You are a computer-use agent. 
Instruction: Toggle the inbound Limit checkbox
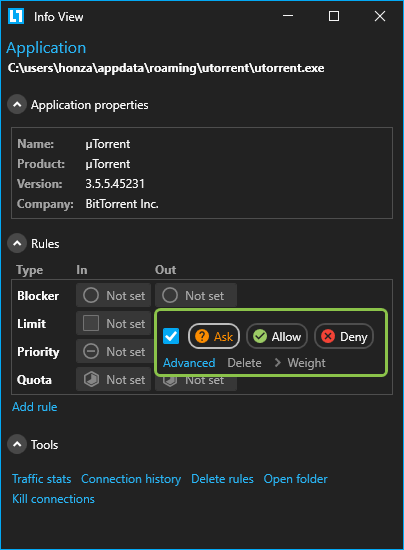click(x=91, y=323)
